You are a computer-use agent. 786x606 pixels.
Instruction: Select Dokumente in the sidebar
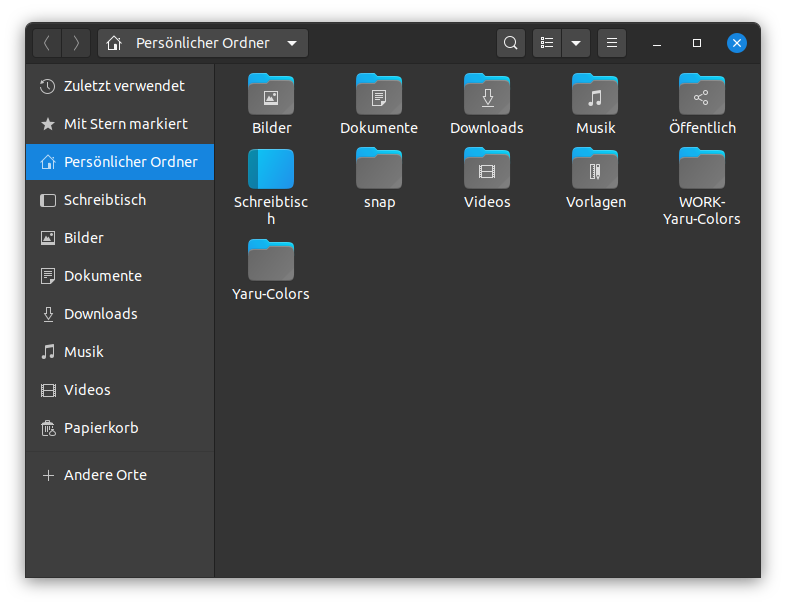coord(120,276)
